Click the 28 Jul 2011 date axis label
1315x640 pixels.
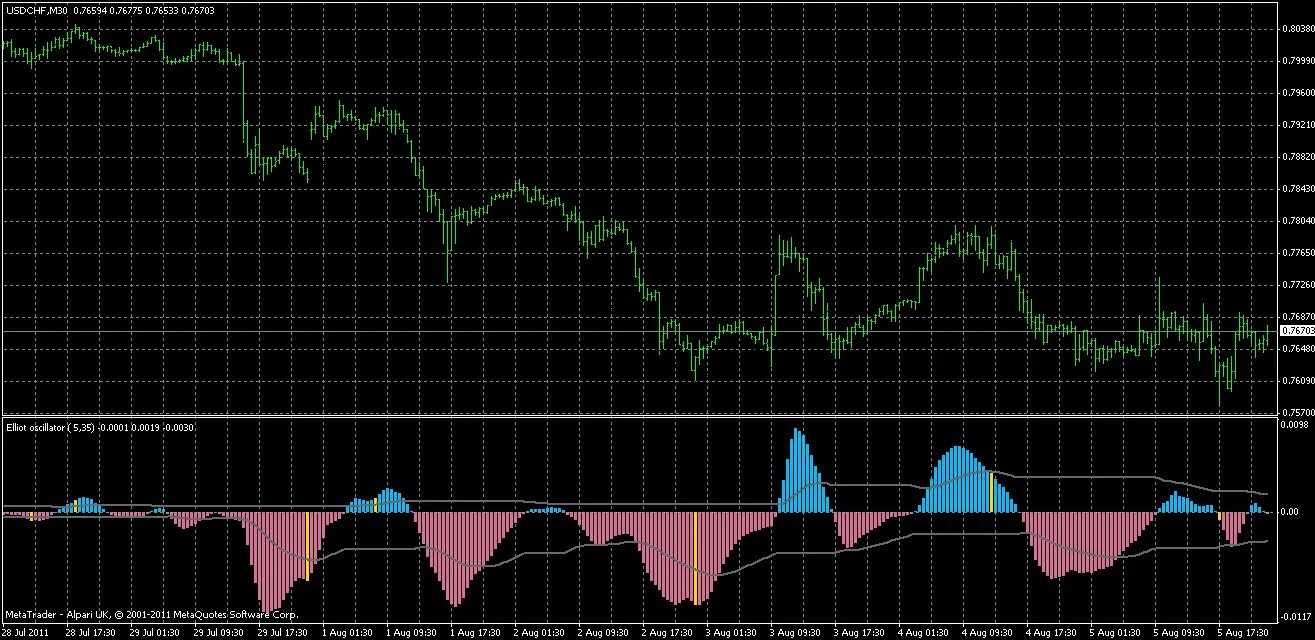point(25,633)
